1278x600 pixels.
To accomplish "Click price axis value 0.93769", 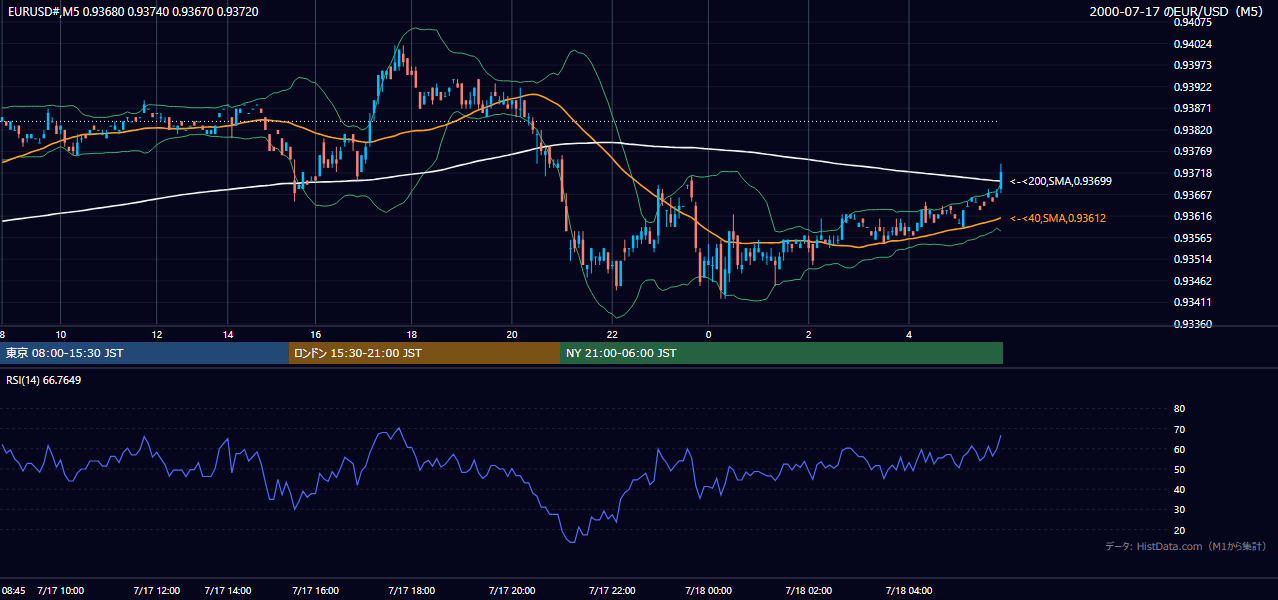I will click(x=1193, y=152).
